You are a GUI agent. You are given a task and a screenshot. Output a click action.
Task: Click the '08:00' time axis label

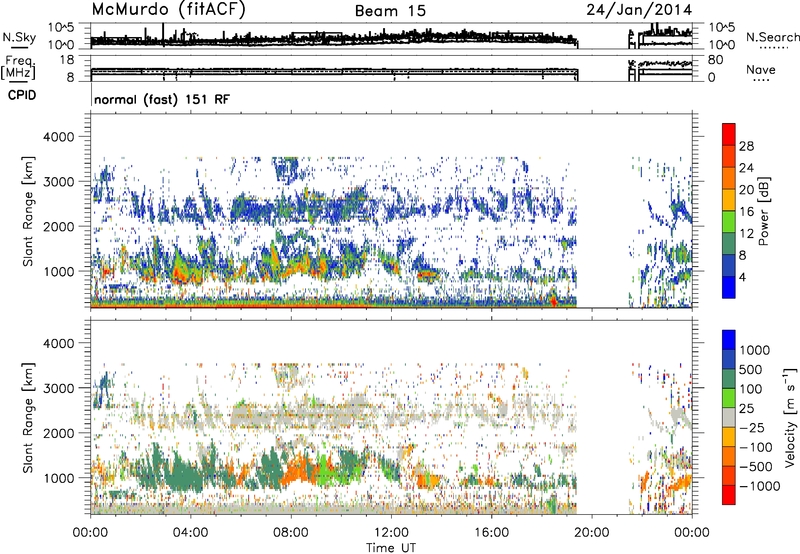[x=291, y=533]
